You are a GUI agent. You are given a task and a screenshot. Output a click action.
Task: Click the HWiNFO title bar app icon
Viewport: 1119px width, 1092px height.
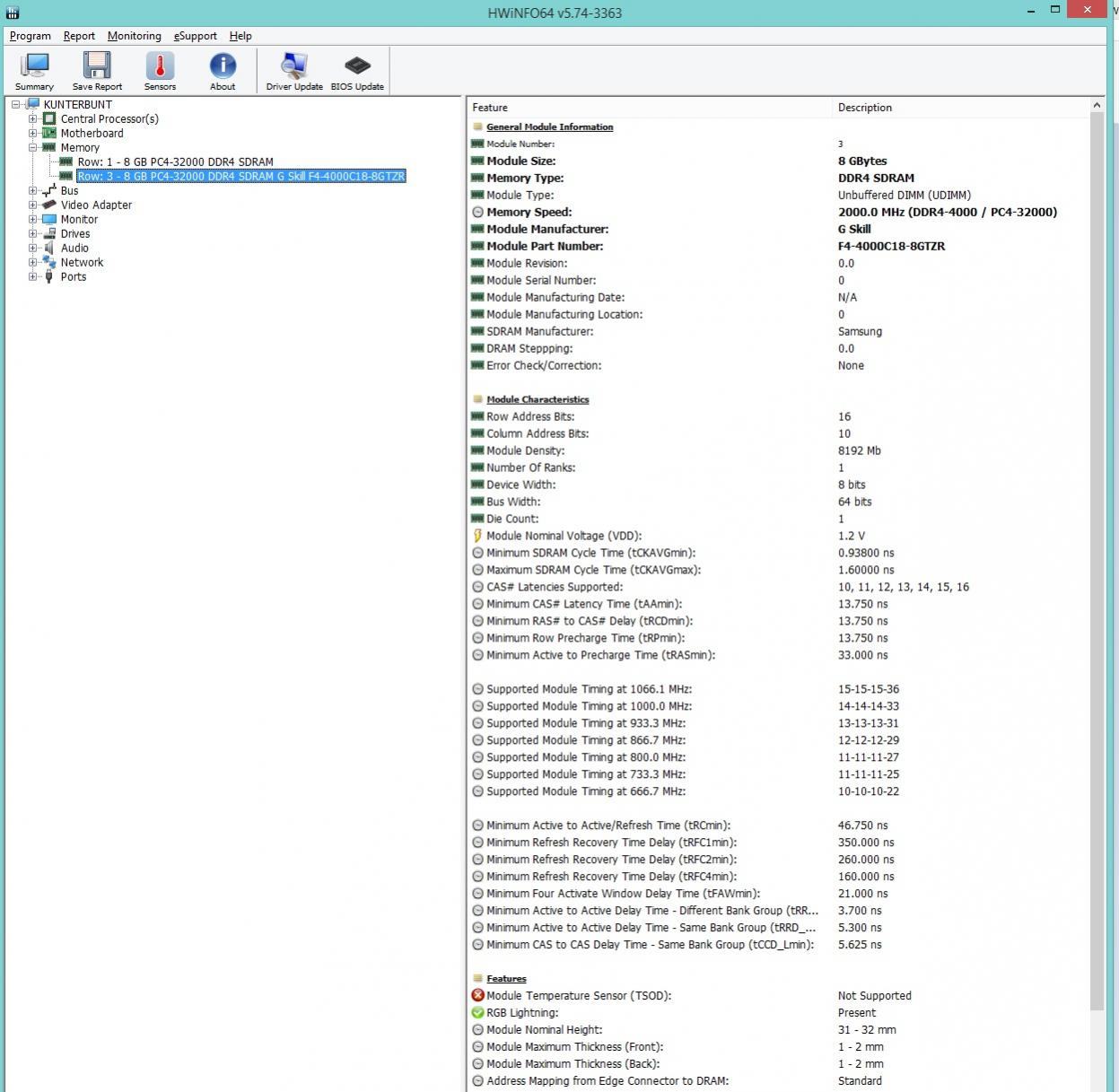(x=13, y=13)
